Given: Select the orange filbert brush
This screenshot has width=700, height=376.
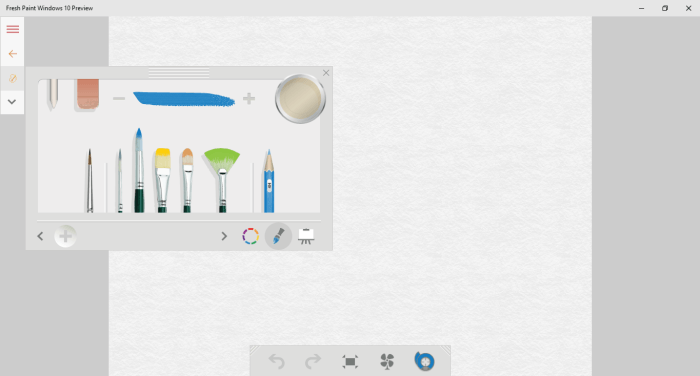Looking at the screenshot, I should click(188, 180).
